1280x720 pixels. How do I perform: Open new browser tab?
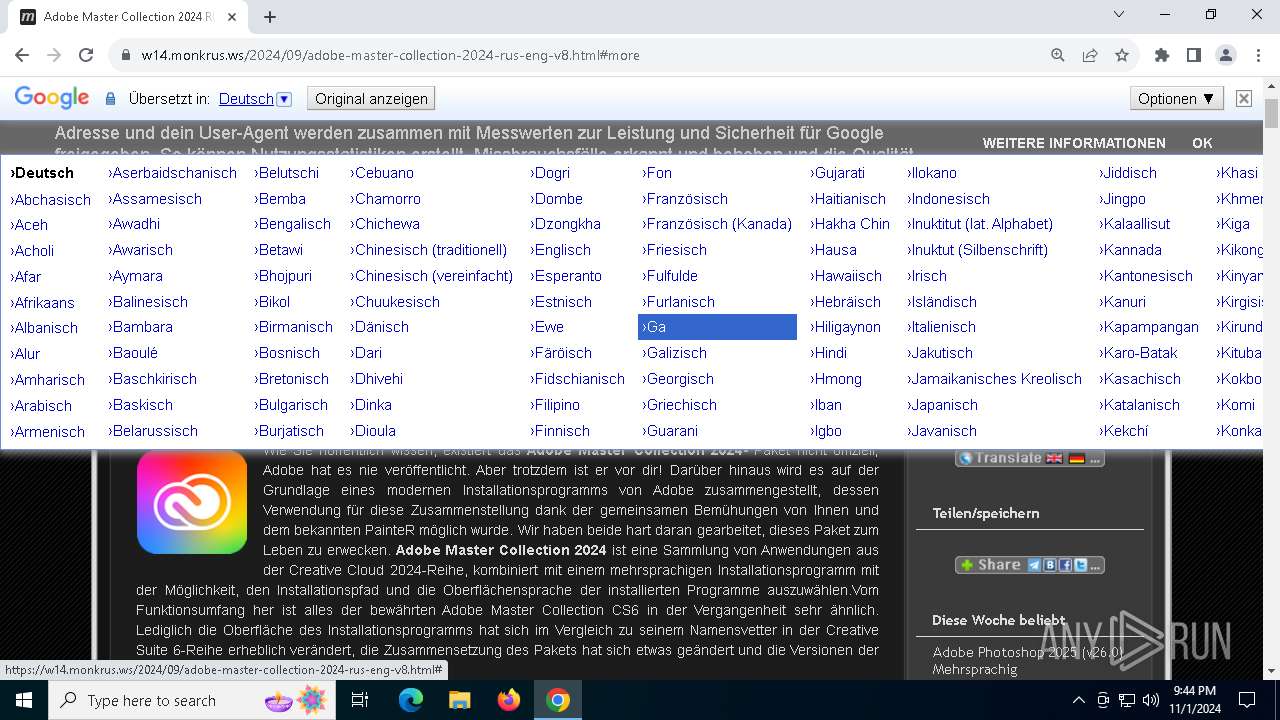pos(270,16)
